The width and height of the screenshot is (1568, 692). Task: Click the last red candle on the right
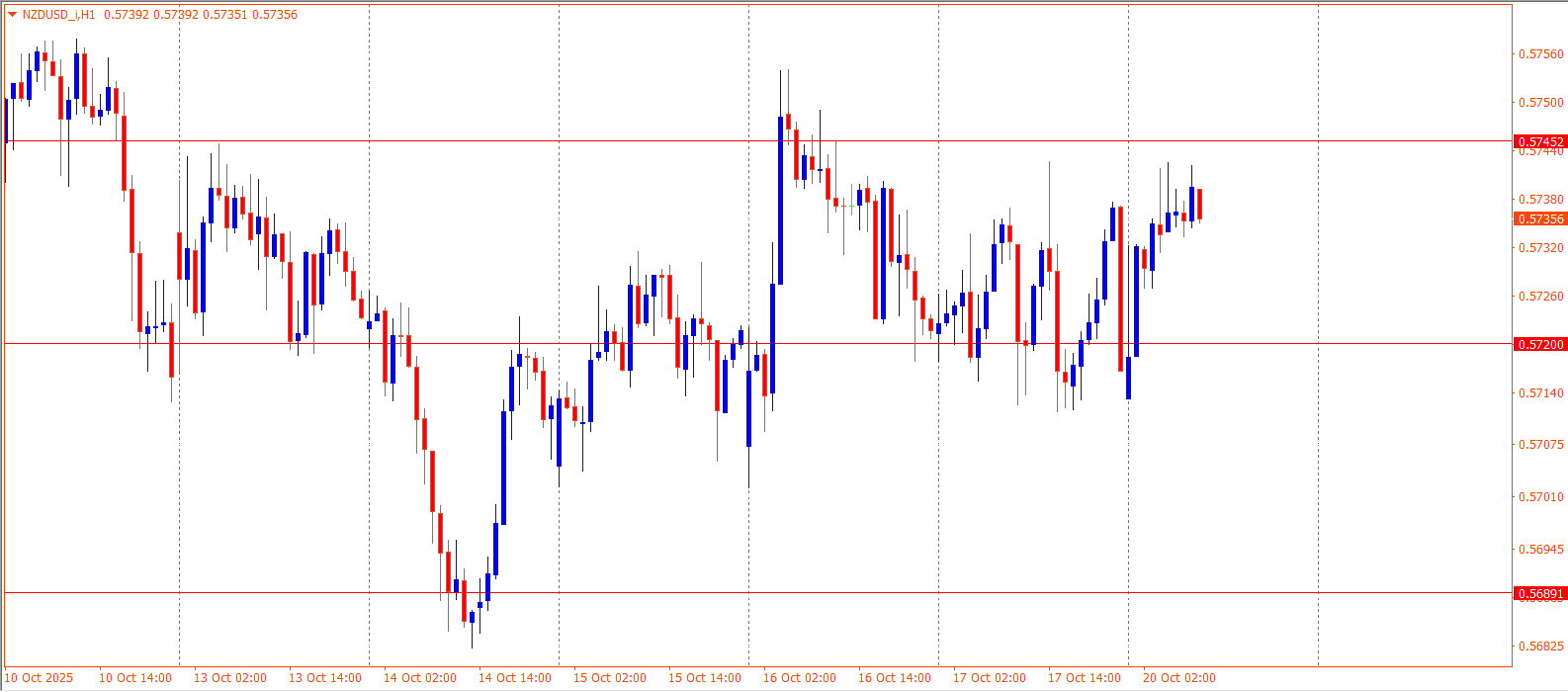(x=1199, y=204)
